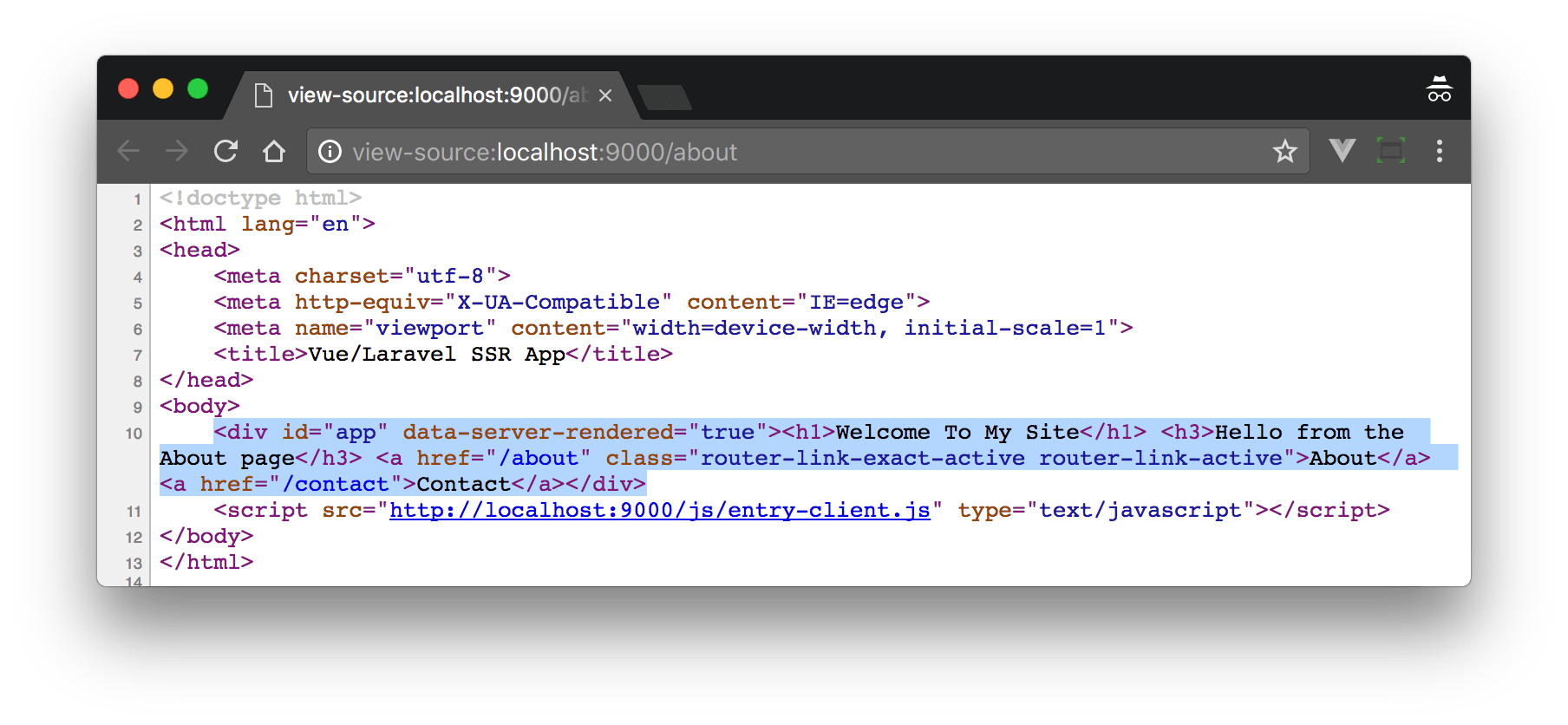
Task: Click the browser Forward arrow
Action: (177, 151)
